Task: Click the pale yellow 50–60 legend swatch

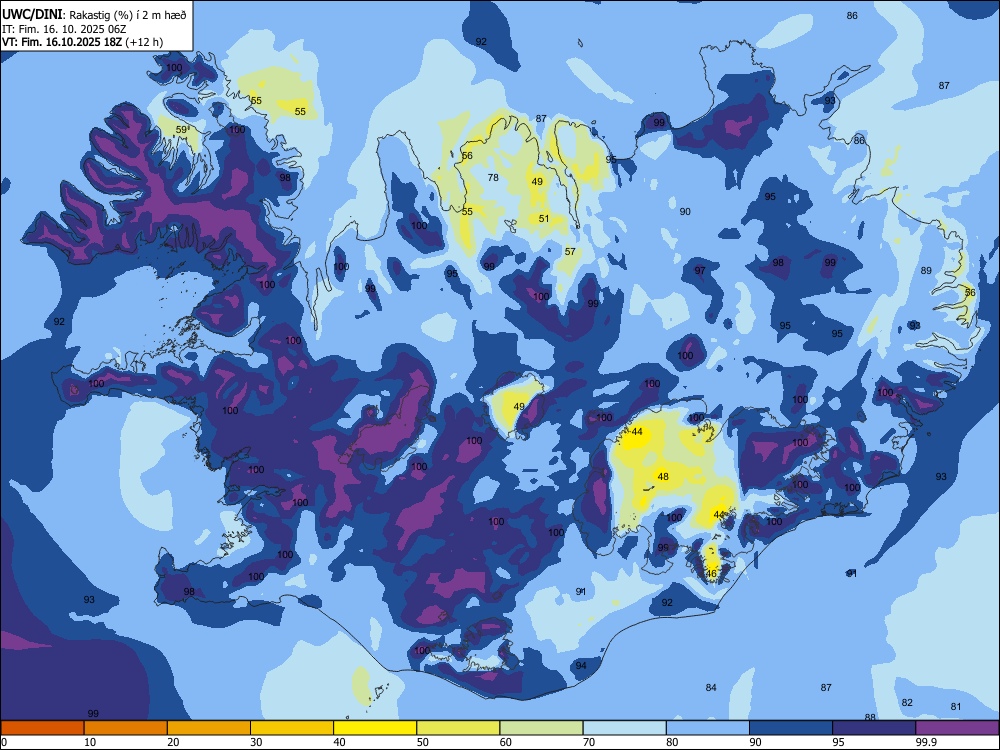Action: point(458,728)
